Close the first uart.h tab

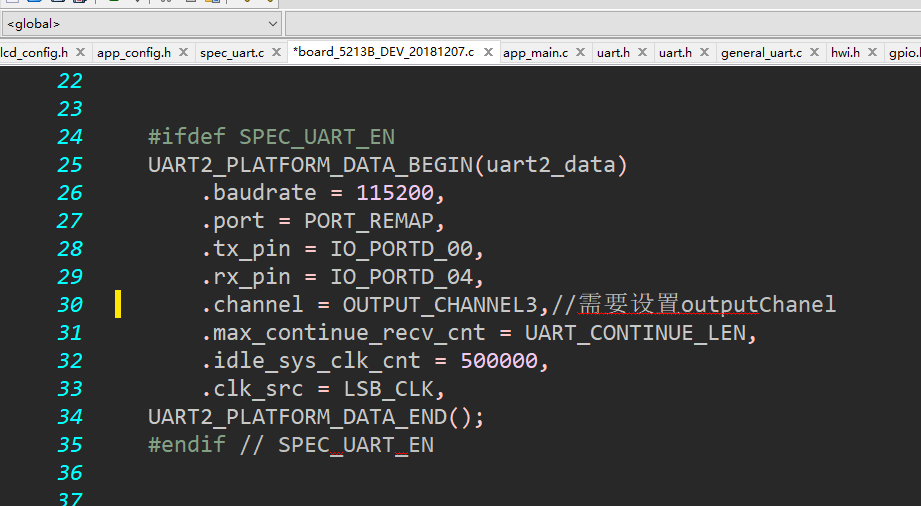pos(642,52)
